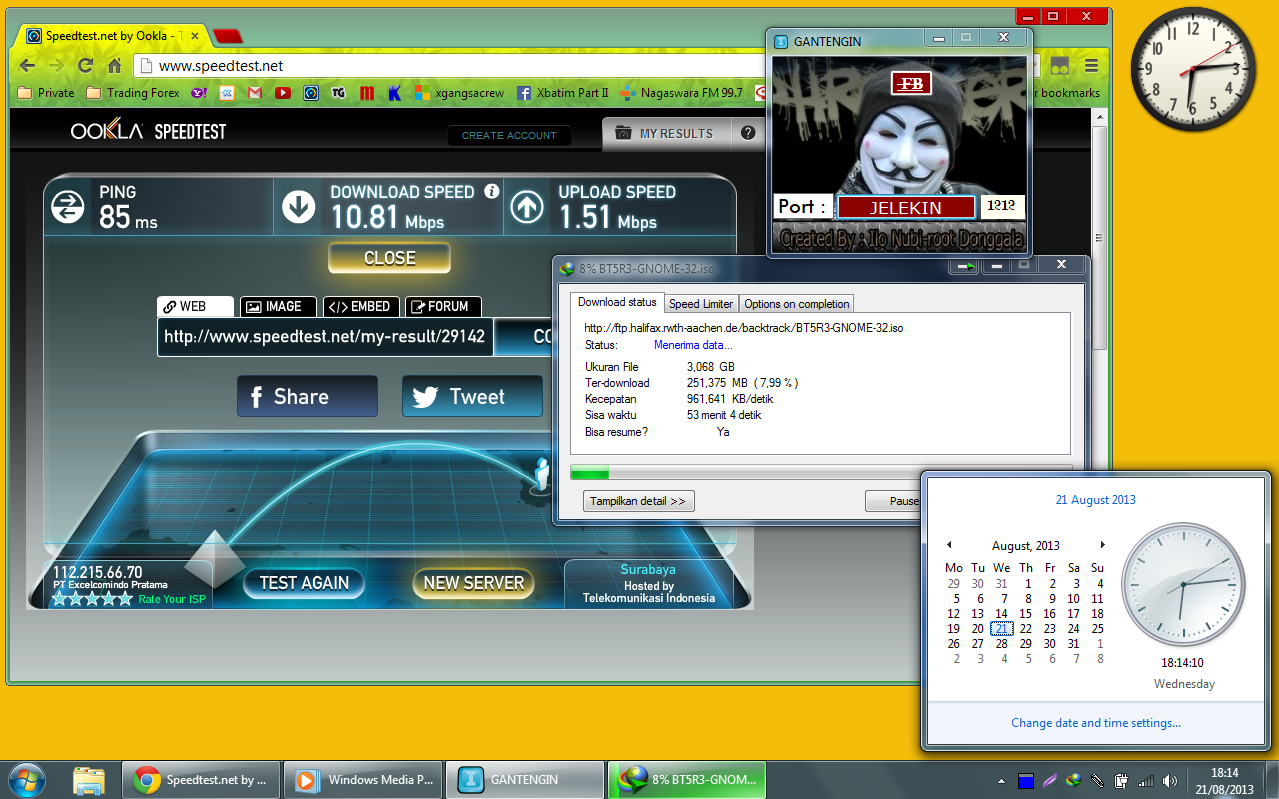Open Nagaswara FM 99.7 bookmark
The width and height of the screenshot is (1279, 799).
click(x=681, y=93)
